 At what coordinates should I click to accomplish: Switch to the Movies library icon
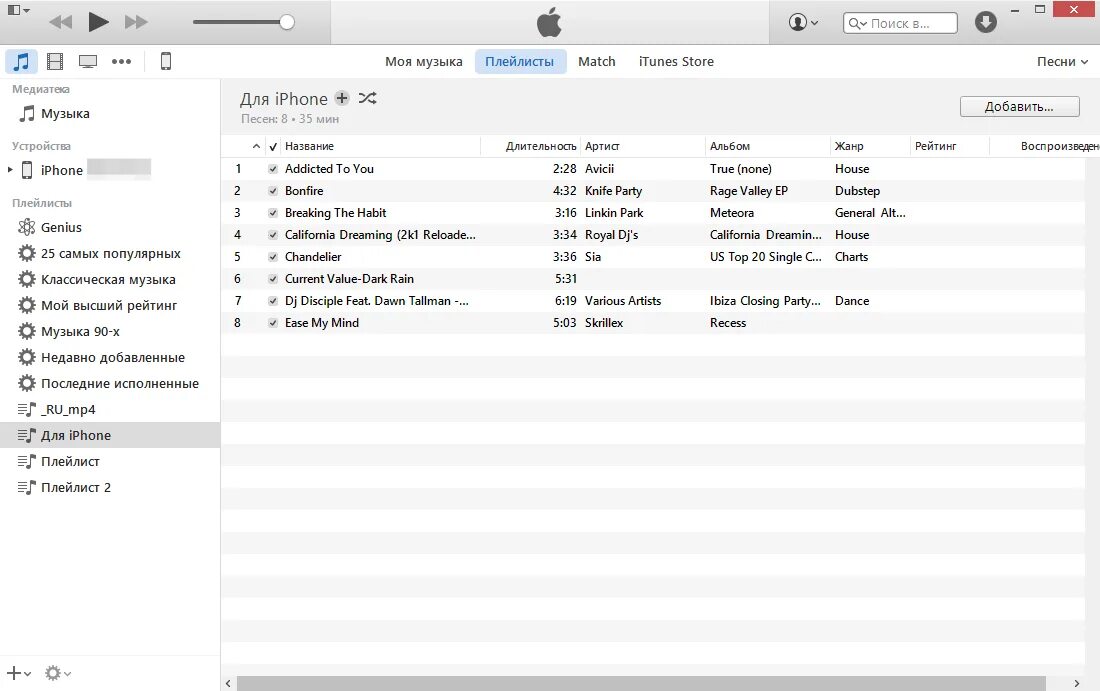(55, 61)
